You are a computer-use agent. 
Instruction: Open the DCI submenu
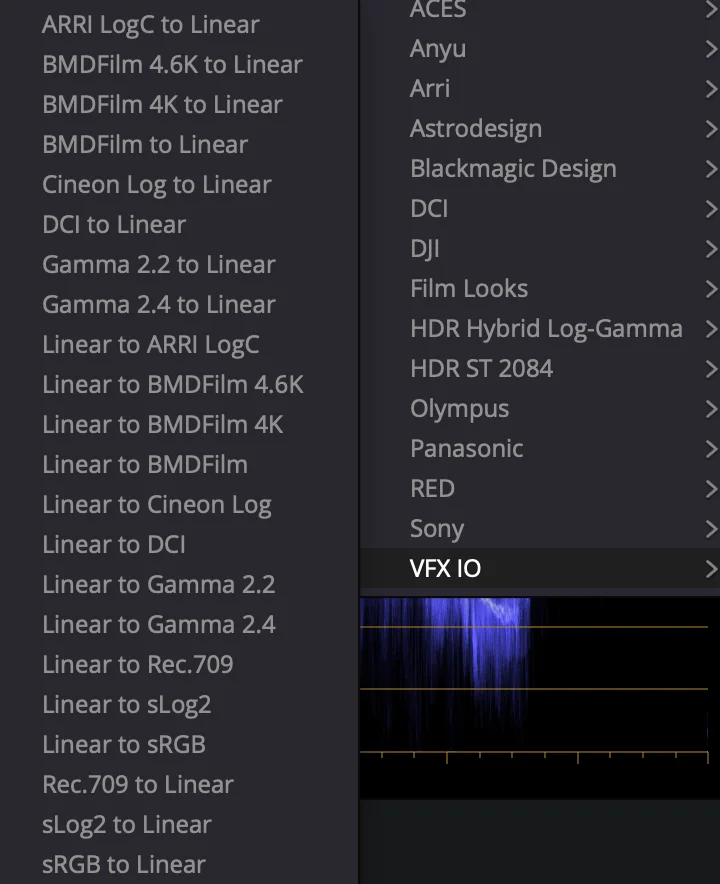pyautogui.click(x=540, y=209)
